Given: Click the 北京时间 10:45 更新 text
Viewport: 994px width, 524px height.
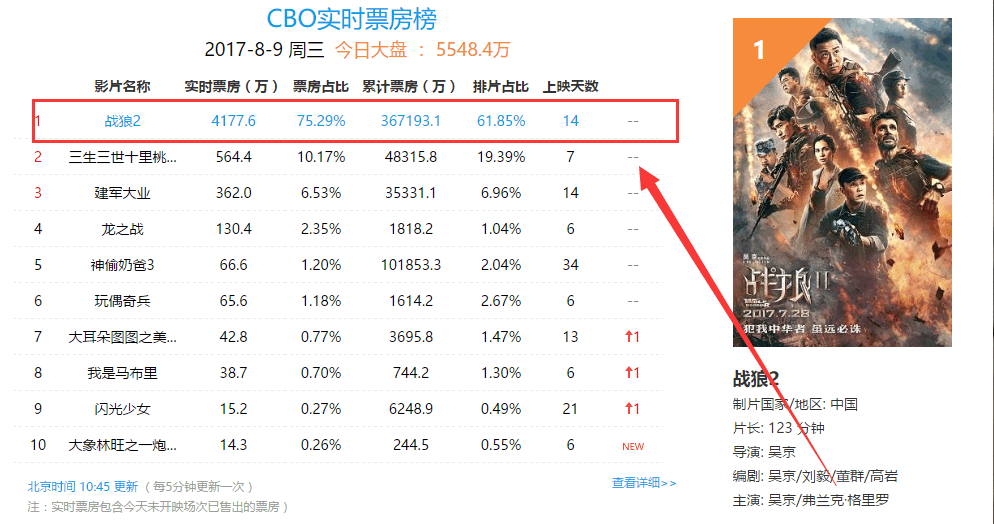Looking at the screenshot, I should pos(82,487).
